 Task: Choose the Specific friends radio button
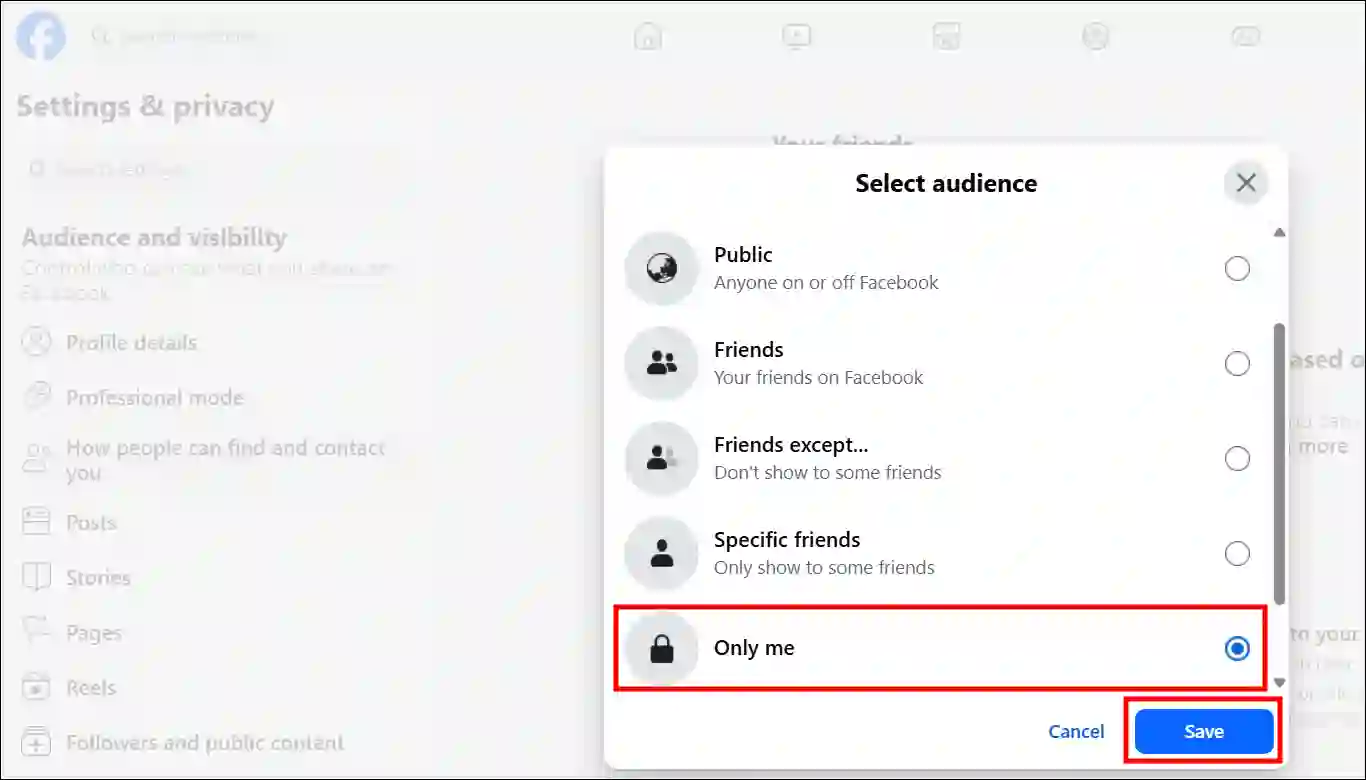[1237, 554]
